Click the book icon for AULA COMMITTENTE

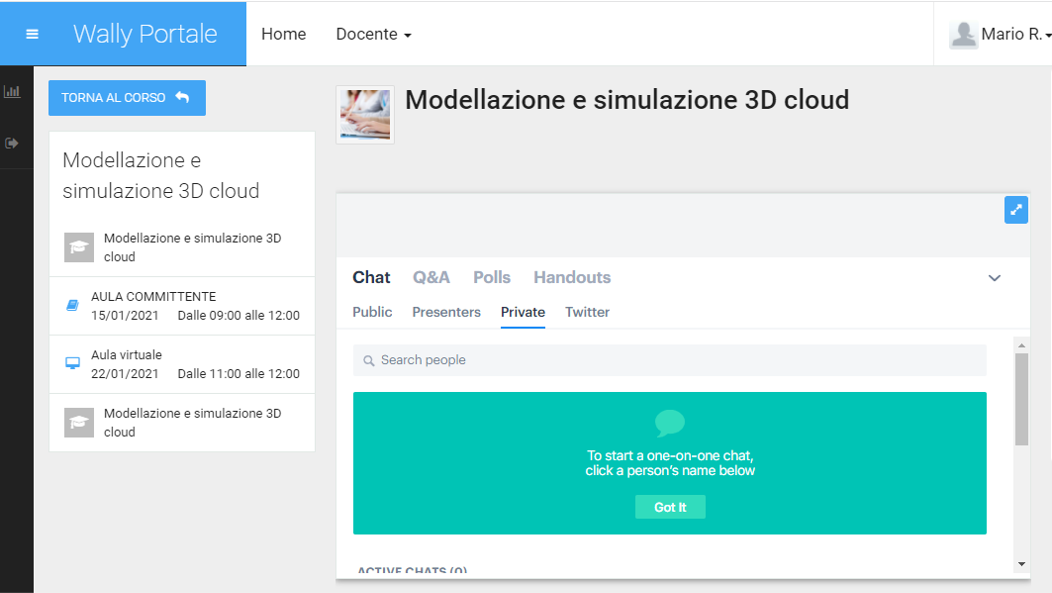pyautogui.click(x=72, y=306)
